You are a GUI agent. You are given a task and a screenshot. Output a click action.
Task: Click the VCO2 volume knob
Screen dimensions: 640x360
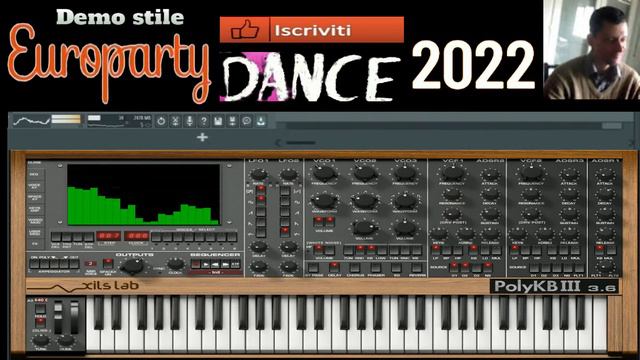(x=364, y=228)
